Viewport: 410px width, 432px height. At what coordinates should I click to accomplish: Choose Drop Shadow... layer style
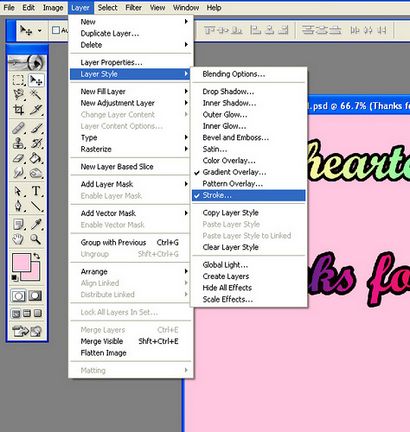point(249,91)
